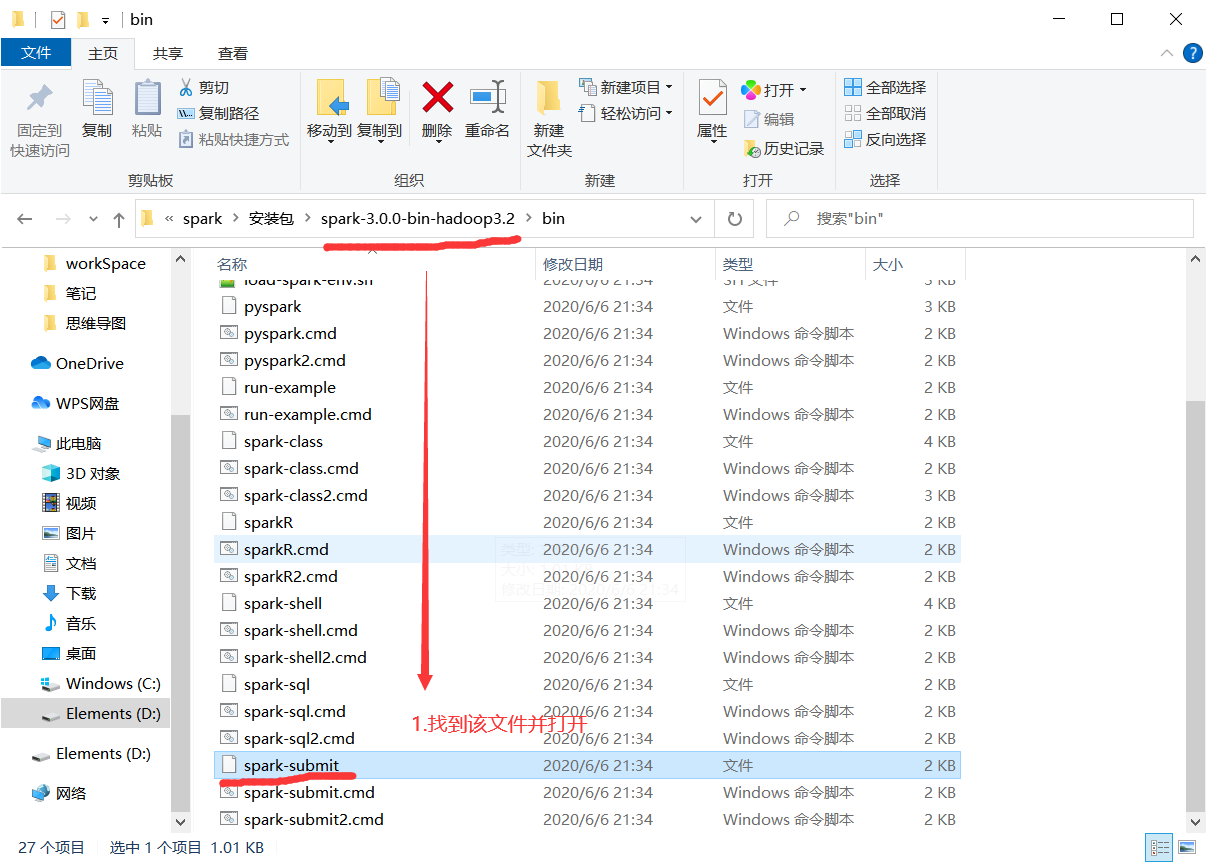Open the address bar history dropdown
The width and height of the screenshot is (1207, 863).
[x=697, y=219]
